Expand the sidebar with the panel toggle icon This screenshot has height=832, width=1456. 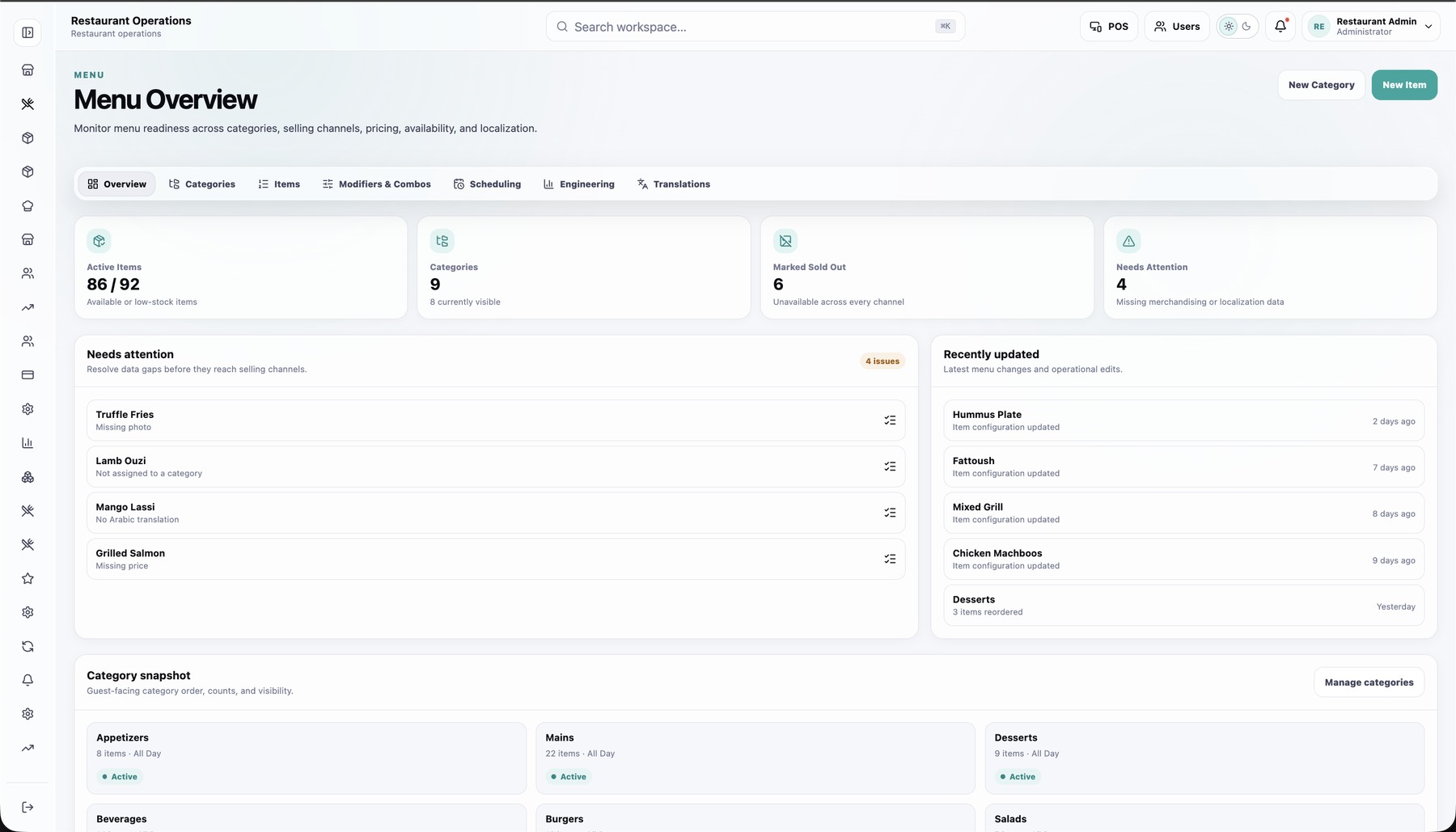[28, 32]
